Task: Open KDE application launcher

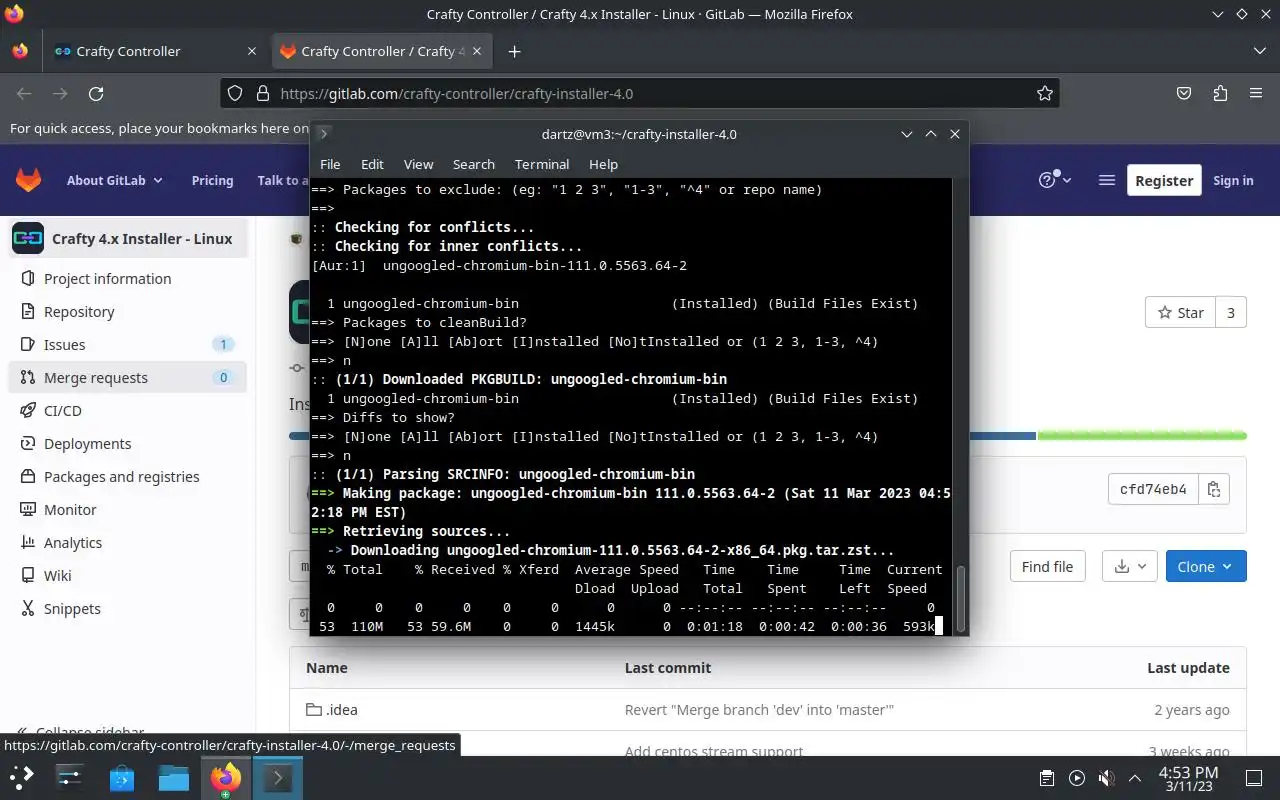Action: [22, 777]
